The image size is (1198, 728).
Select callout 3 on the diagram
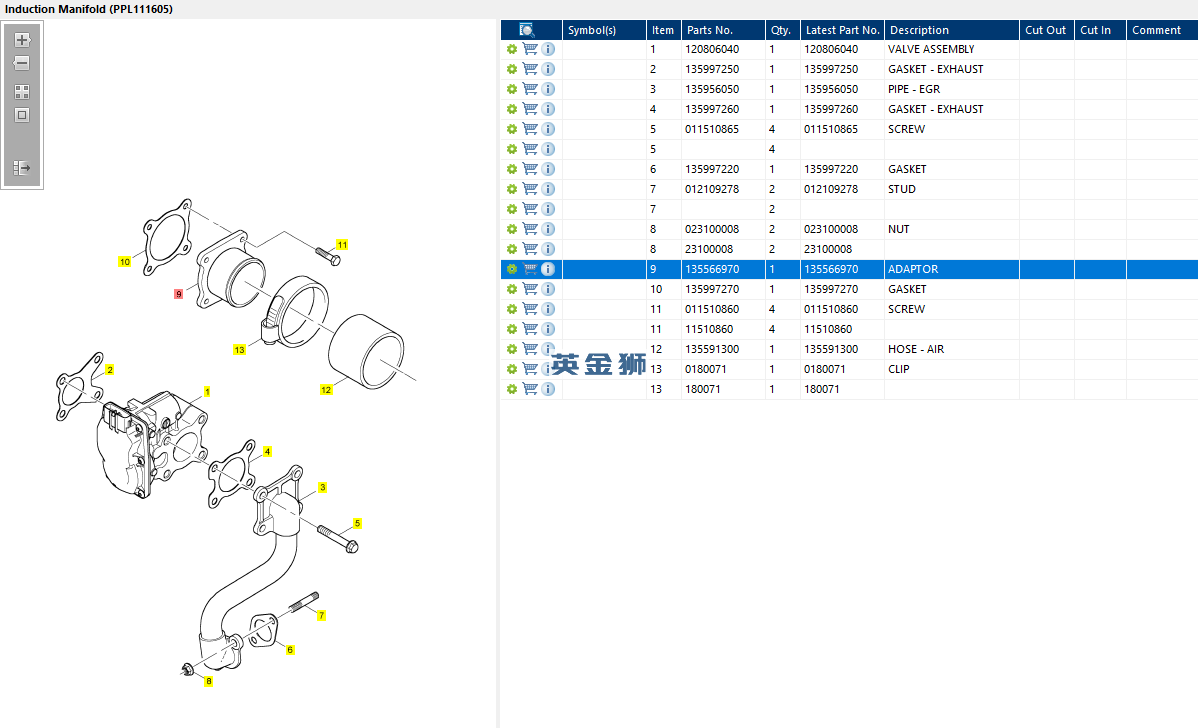(x=322, y=487)
